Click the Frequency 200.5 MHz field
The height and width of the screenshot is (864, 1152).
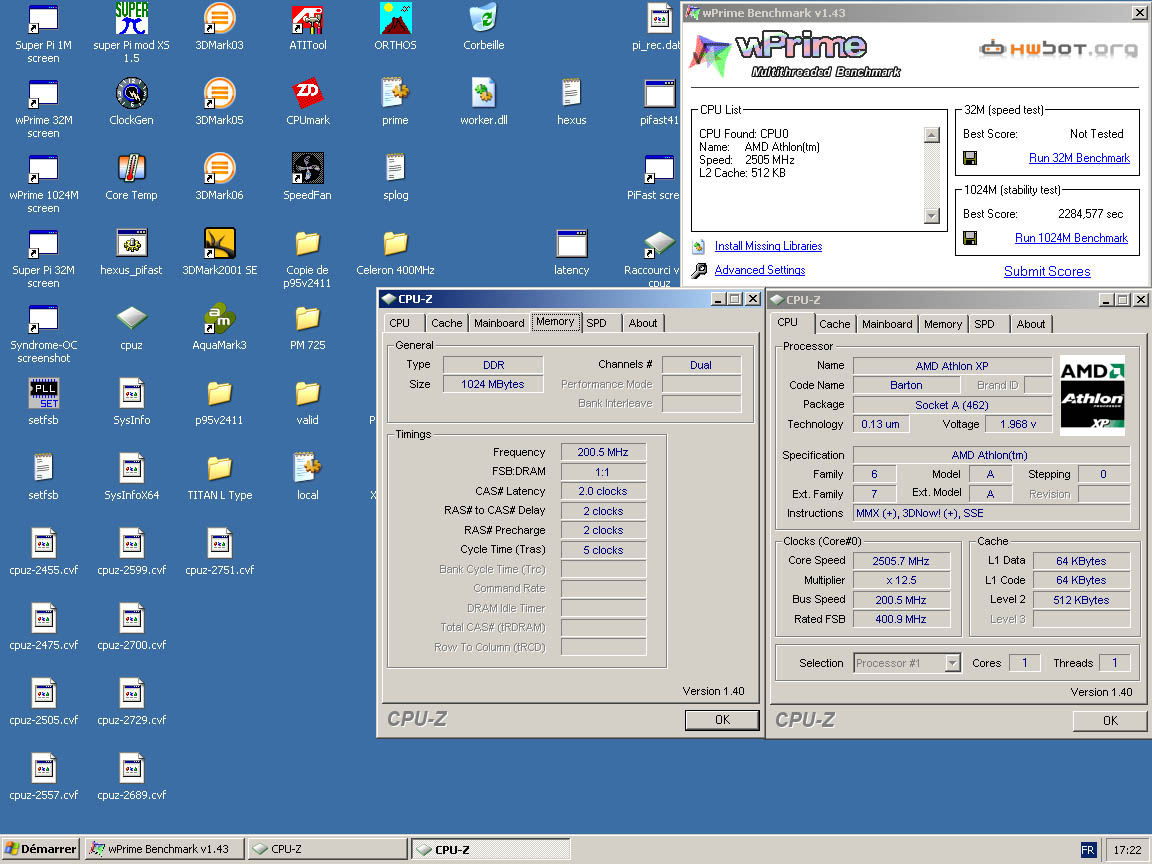tap(603, 453)
